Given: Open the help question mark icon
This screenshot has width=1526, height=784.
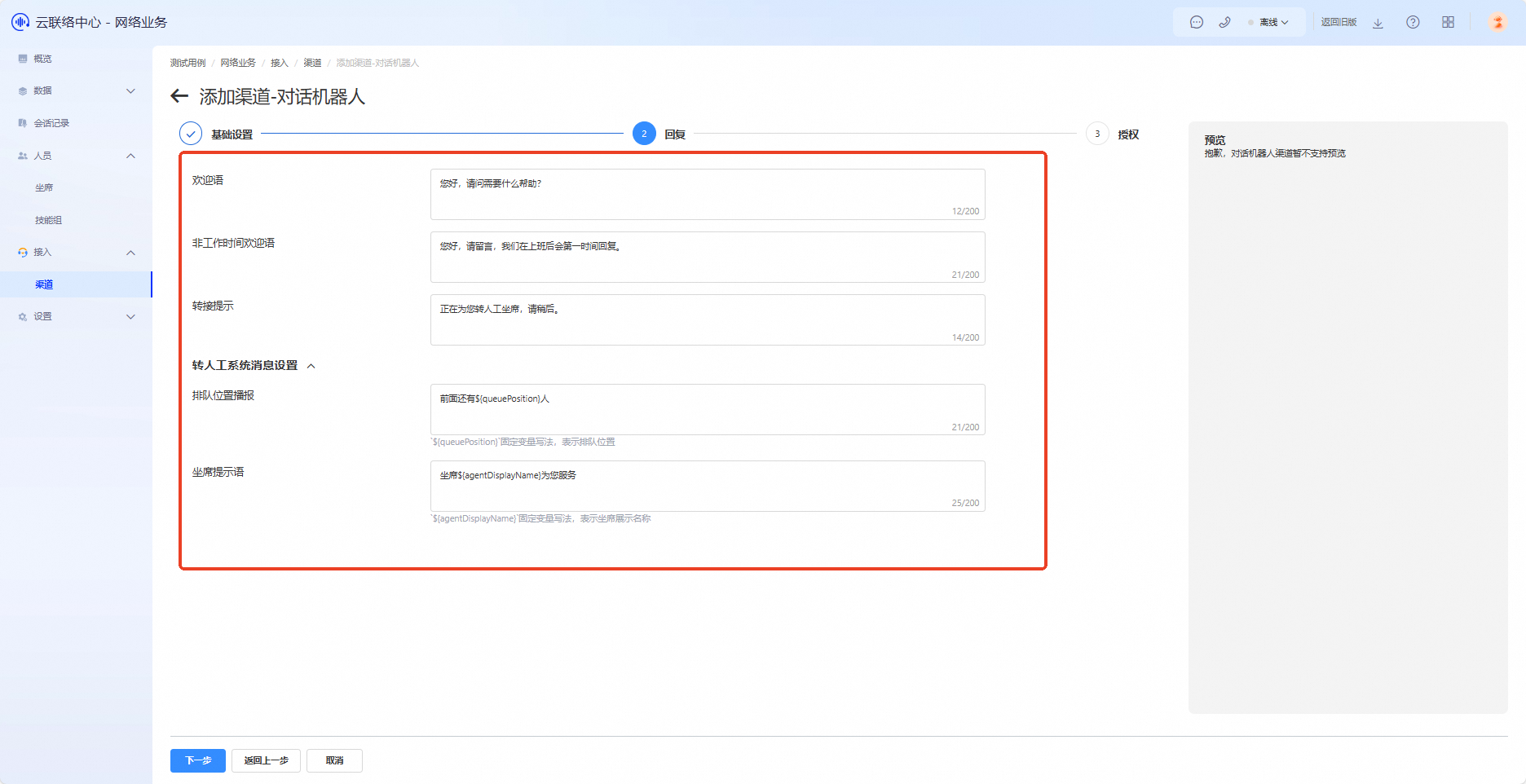Looking at the screenshot, I should coord(1413,22).
